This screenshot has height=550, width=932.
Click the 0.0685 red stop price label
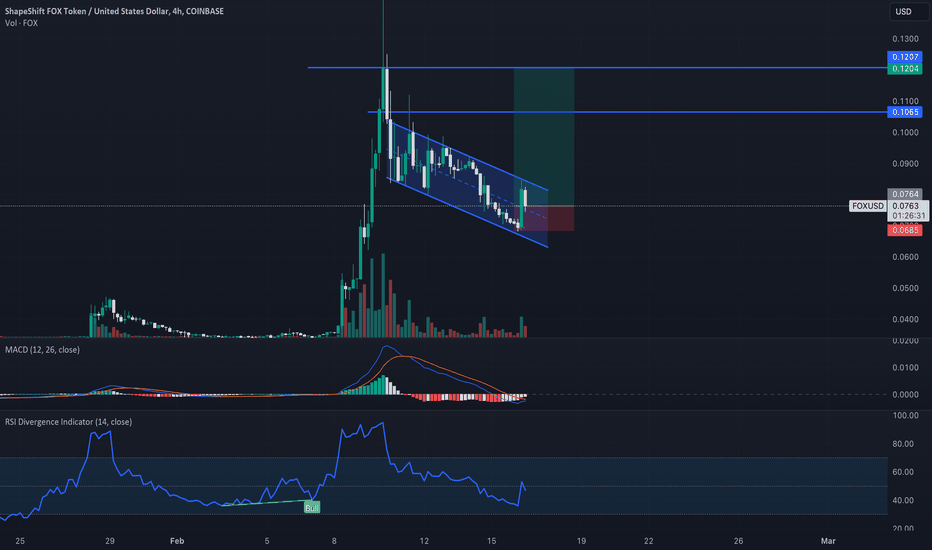click(x=905, y=230)
